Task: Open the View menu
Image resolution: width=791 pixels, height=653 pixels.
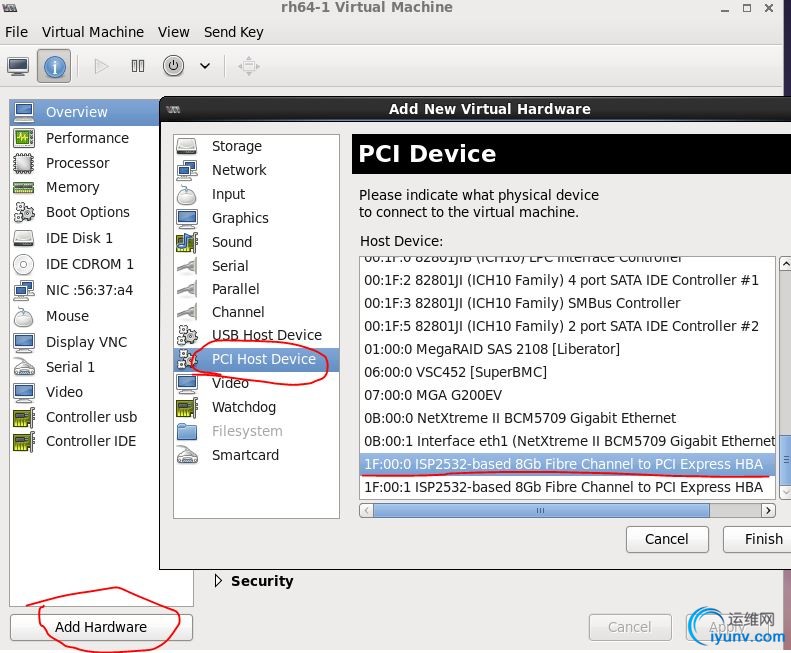Action: point(174,32)
